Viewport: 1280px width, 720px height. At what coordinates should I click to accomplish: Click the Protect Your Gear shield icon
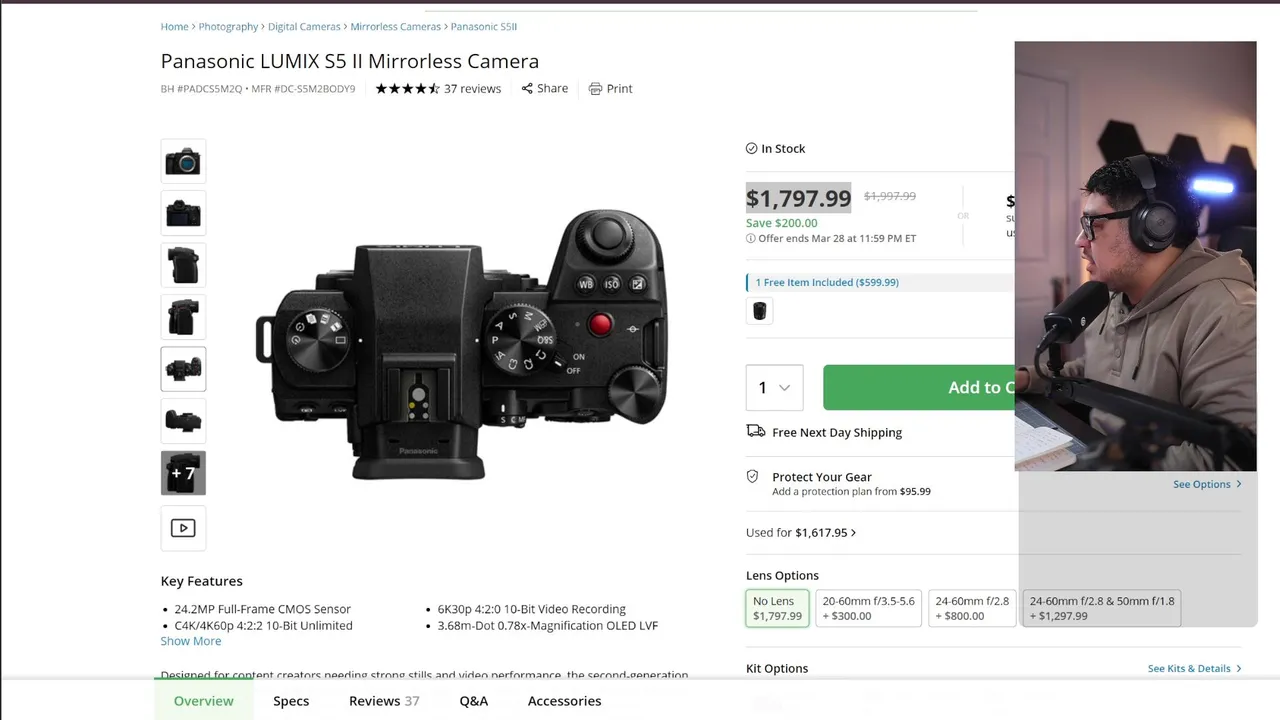click(x=753, y=477)
